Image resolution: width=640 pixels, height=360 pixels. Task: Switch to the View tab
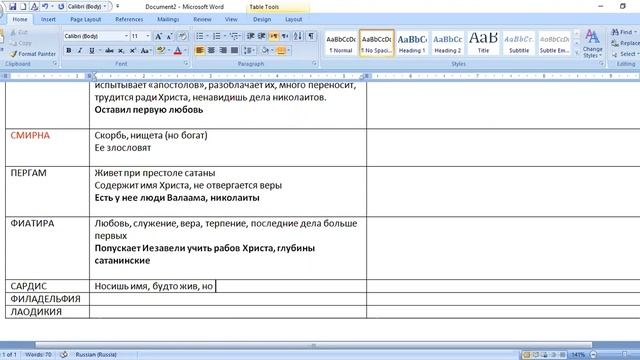click(231, 19)
